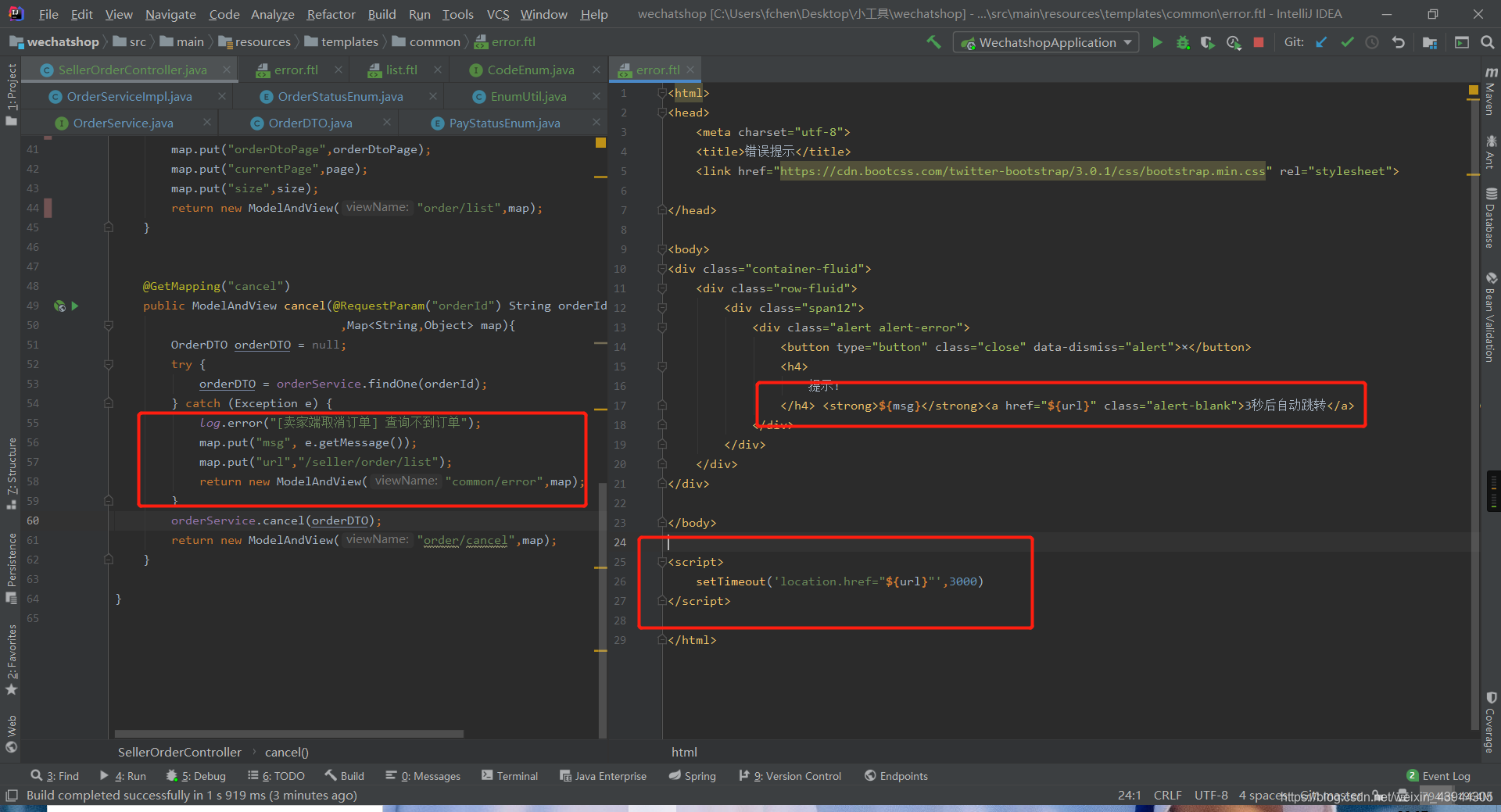Switch to CodeEnum.java tab
The height and width of the screenshot is (812, 1501).
530,70
